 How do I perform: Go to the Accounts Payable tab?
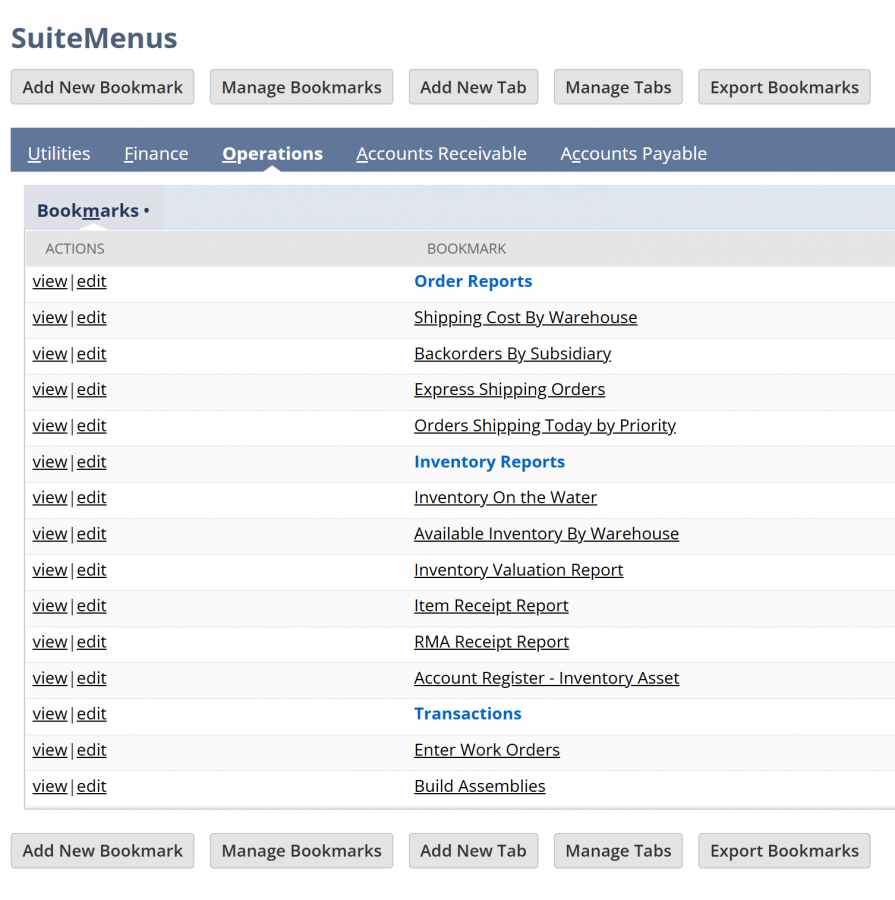633,153
